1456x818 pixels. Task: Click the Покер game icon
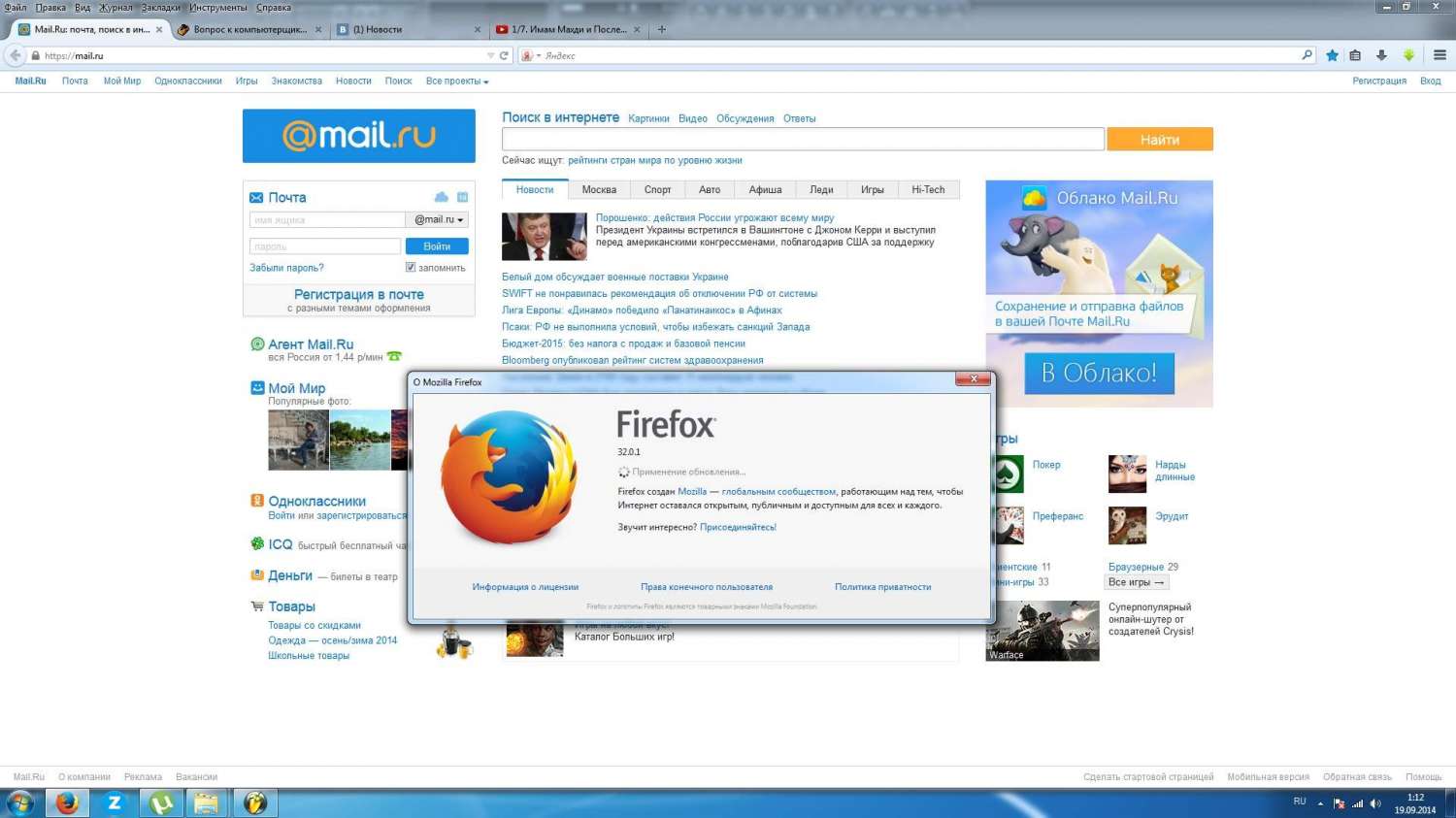[1009, 474]
